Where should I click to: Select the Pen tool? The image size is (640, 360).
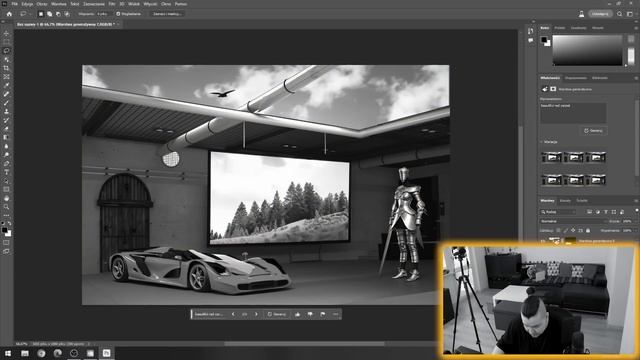[6, 163]
